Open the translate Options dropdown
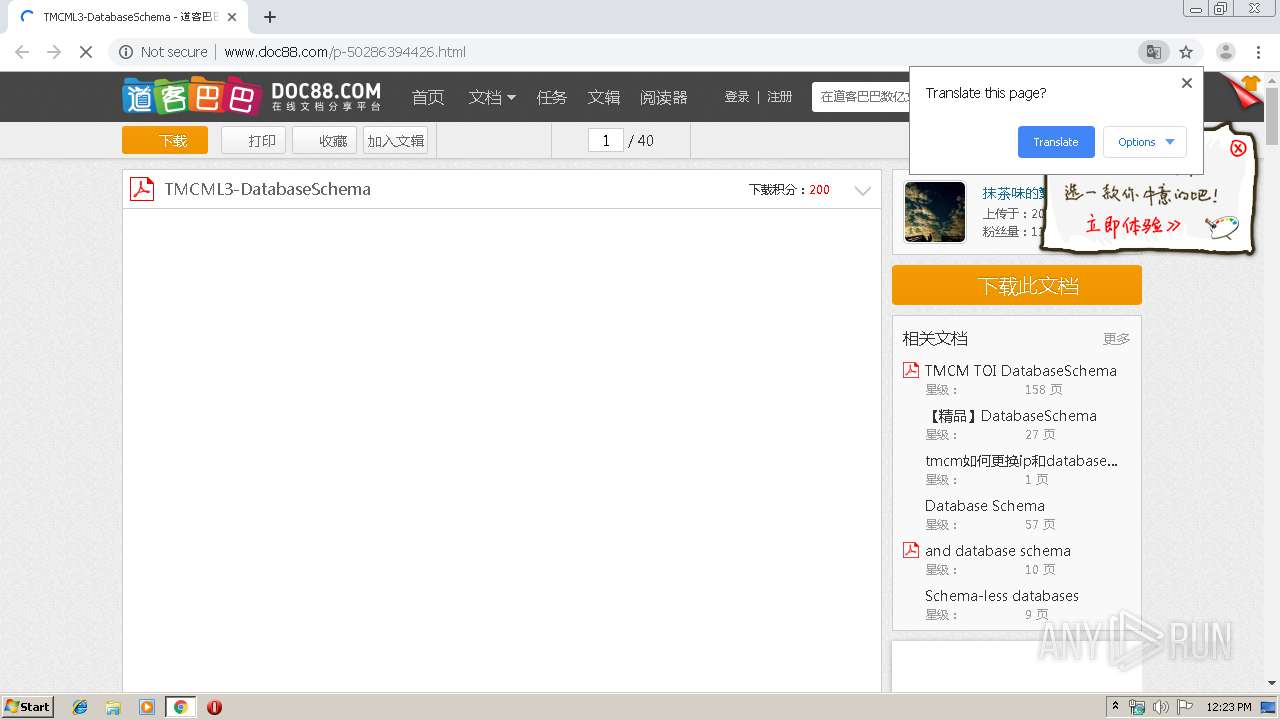 click(x=1145, y=142)
